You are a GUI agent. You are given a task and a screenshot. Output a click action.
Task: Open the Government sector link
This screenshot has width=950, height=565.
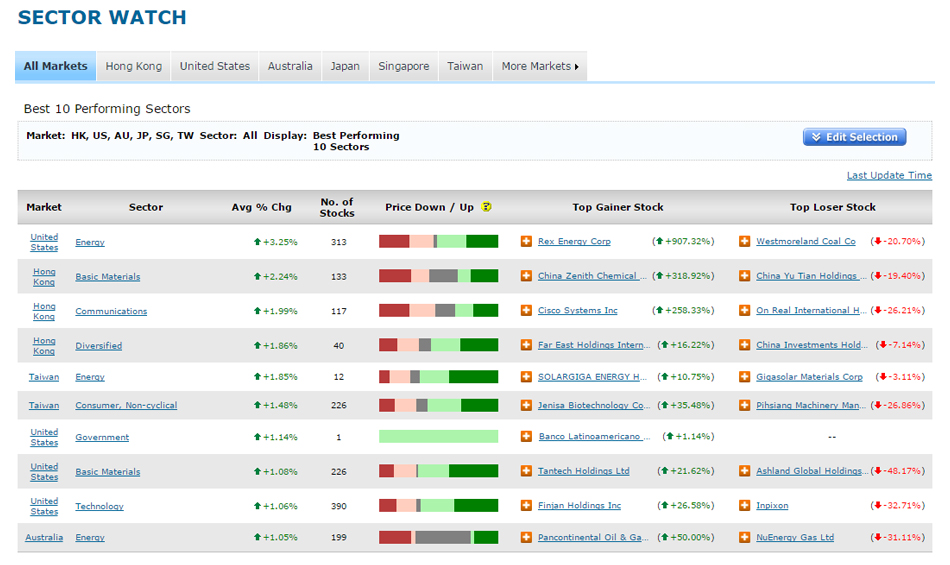[102, 437]
